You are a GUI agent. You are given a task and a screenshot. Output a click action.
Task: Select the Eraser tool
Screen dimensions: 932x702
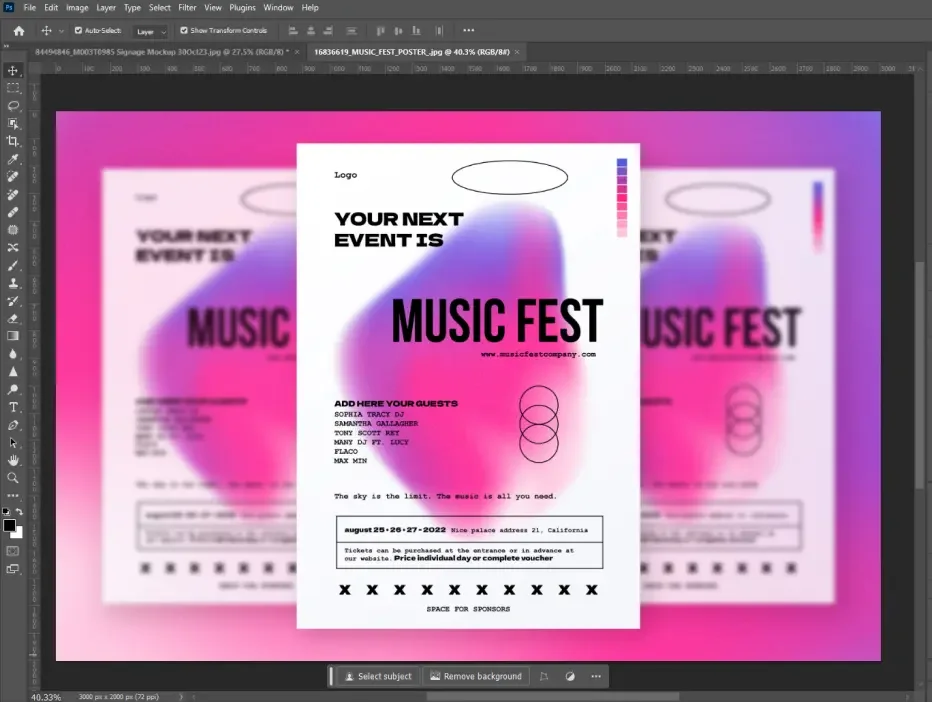tap(13, 318)
